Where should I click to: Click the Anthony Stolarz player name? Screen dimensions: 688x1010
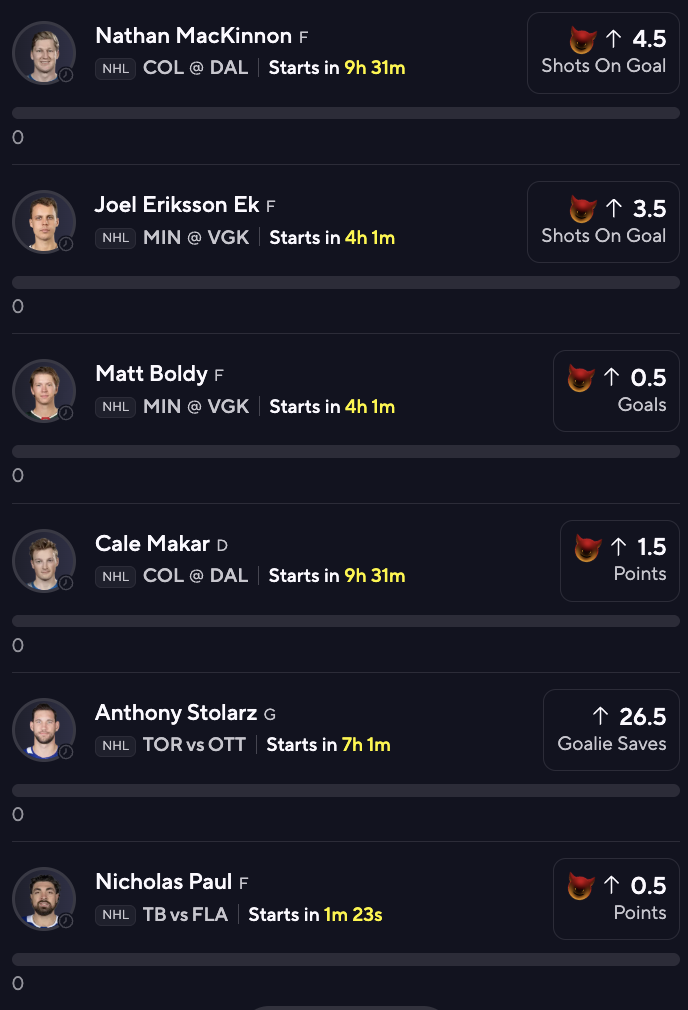click(177, 713)
